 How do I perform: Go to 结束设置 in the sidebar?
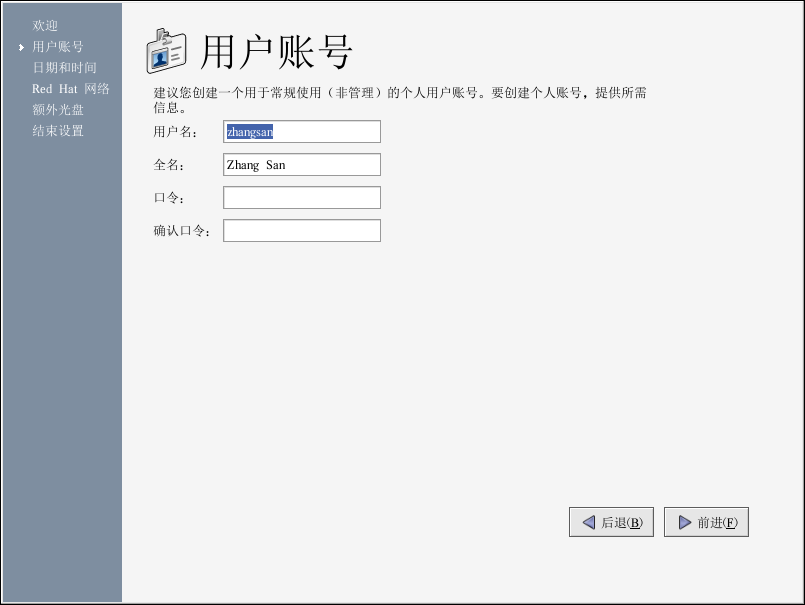point(57,131)
